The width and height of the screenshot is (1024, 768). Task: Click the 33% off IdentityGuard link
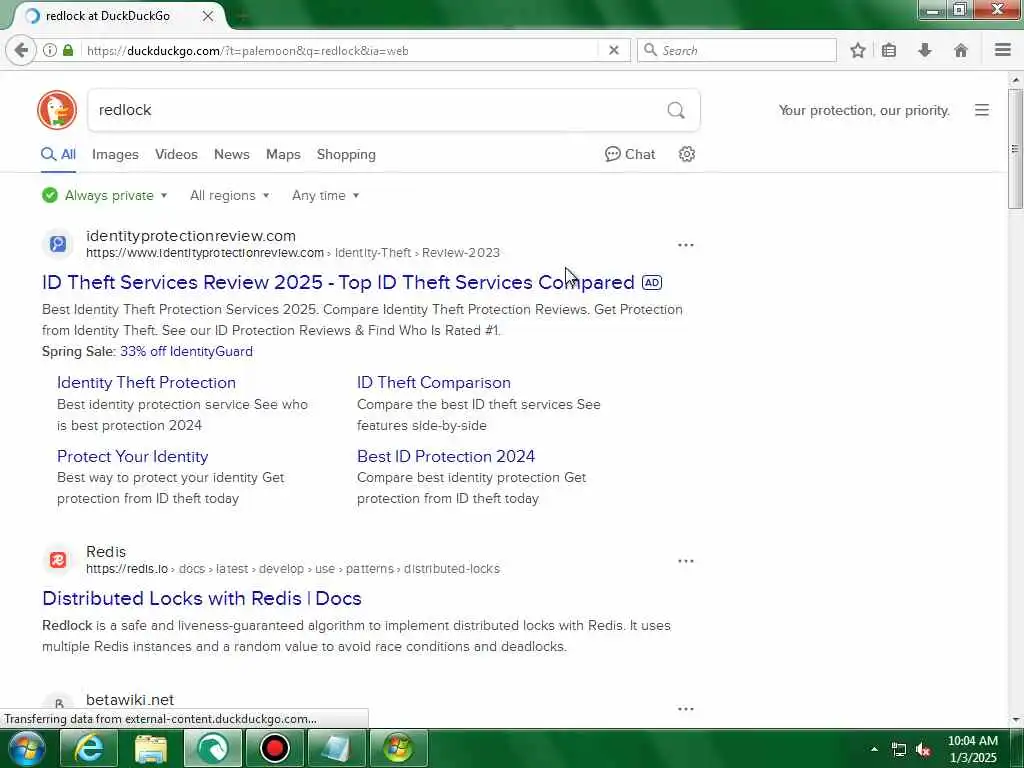pos(186,351)
